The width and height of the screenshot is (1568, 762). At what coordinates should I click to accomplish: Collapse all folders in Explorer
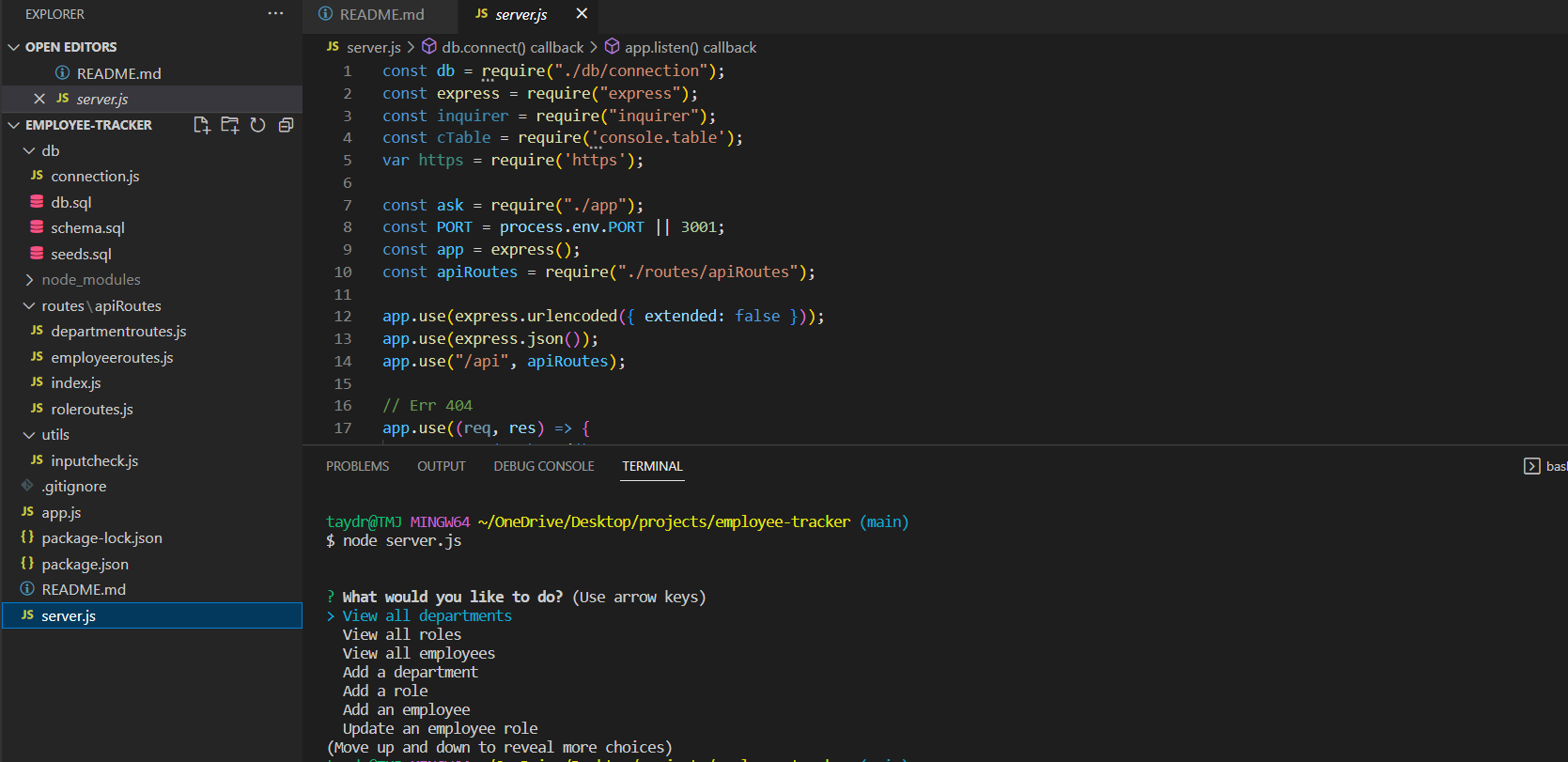coord(286,125)
